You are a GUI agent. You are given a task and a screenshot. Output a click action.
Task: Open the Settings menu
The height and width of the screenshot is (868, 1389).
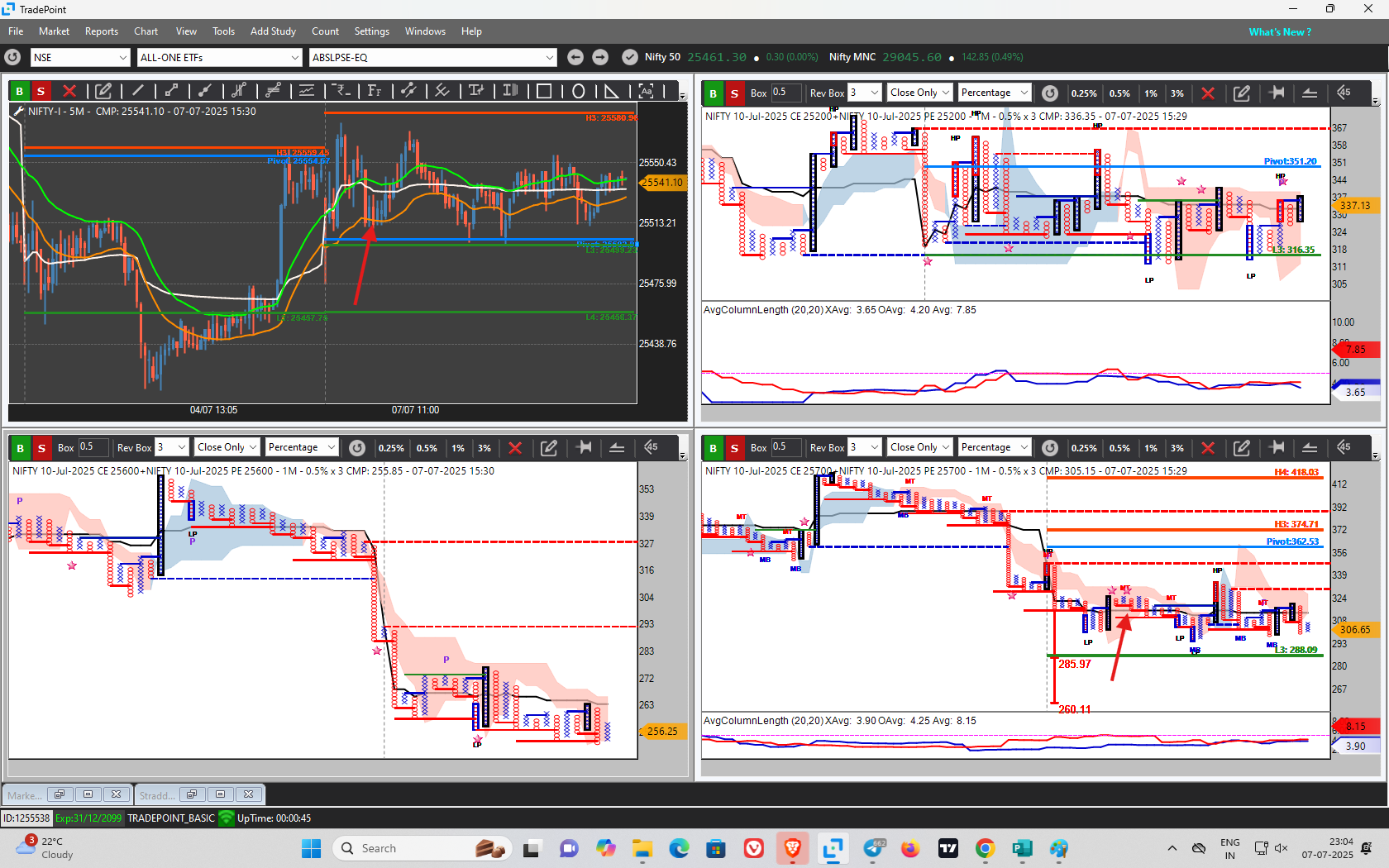point(371,31)
